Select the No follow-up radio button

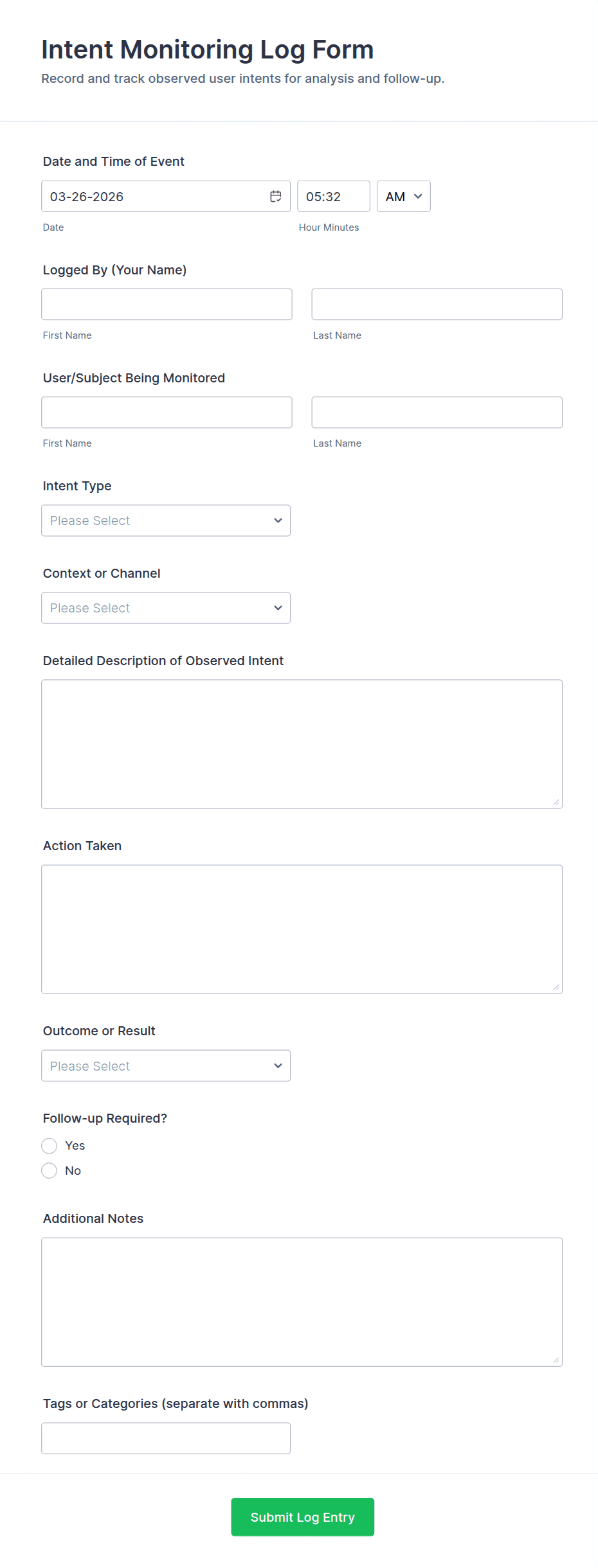[50, 1171]
